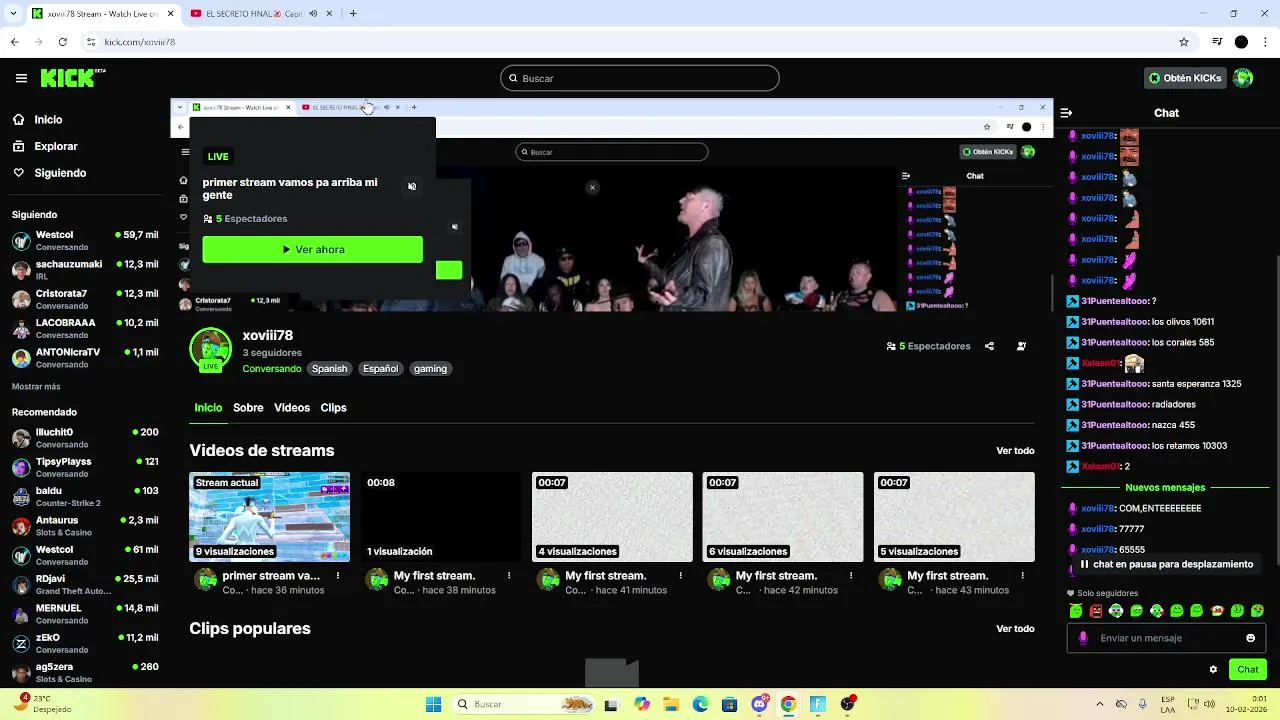The height and width of the screenshot is (720, 1280).
Task: Open options for the 00:08 video
Action: click(x=509, y=576)
